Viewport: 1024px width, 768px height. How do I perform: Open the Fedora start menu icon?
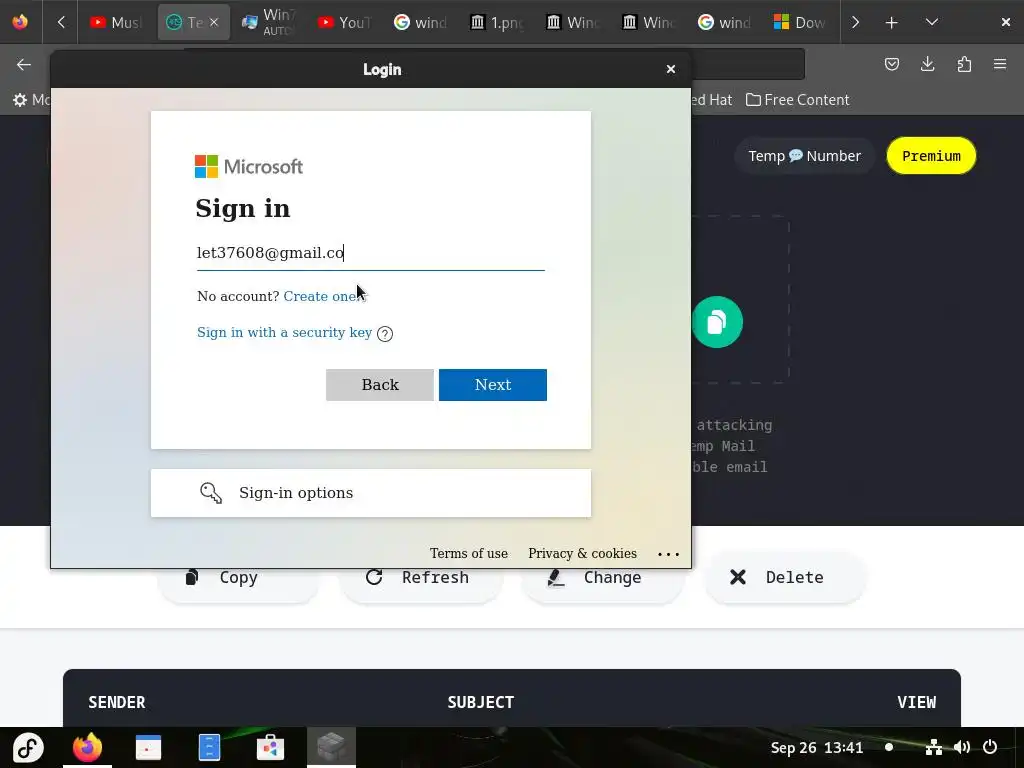28,748
